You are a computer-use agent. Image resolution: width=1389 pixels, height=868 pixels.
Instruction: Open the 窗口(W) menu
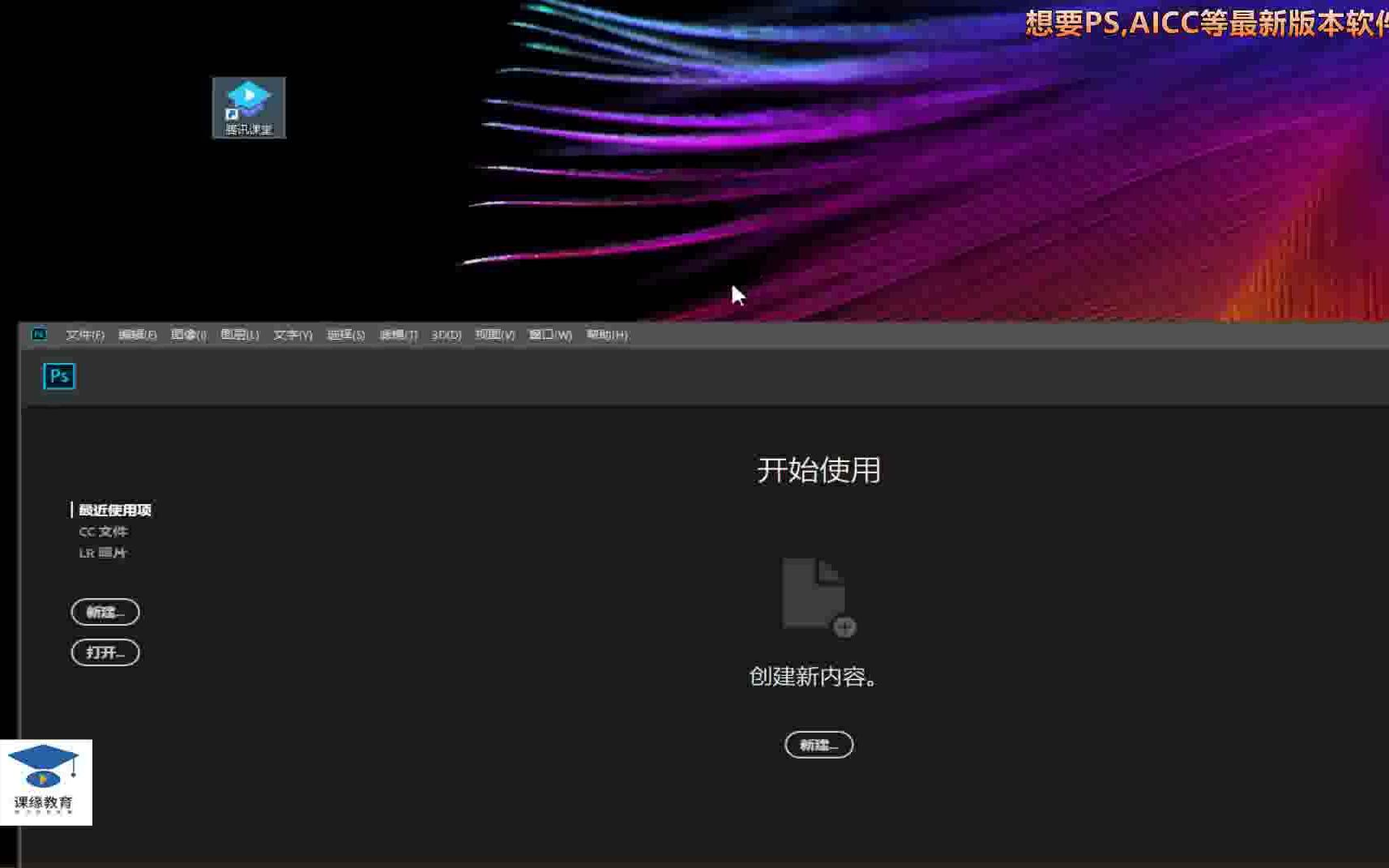point(549,335)
